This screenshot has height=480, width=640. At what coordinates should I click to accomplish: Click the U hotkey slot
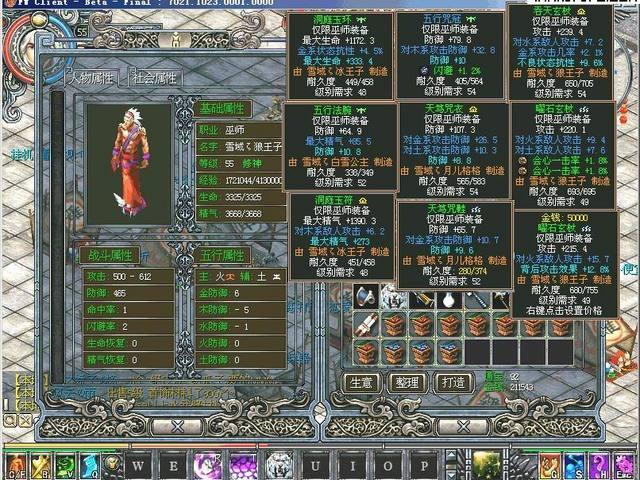pos(315,465)
